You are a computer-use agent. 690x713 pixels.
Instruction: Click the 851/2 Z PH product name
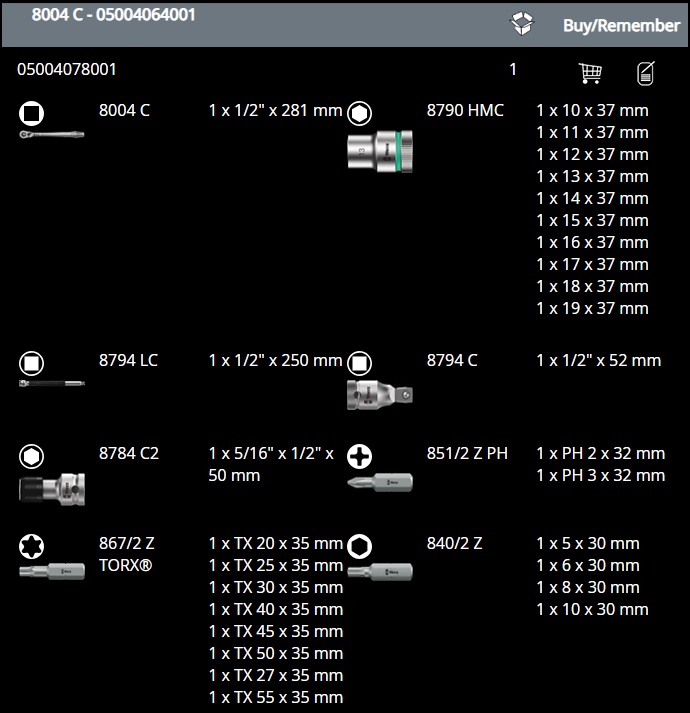[467, 453]
